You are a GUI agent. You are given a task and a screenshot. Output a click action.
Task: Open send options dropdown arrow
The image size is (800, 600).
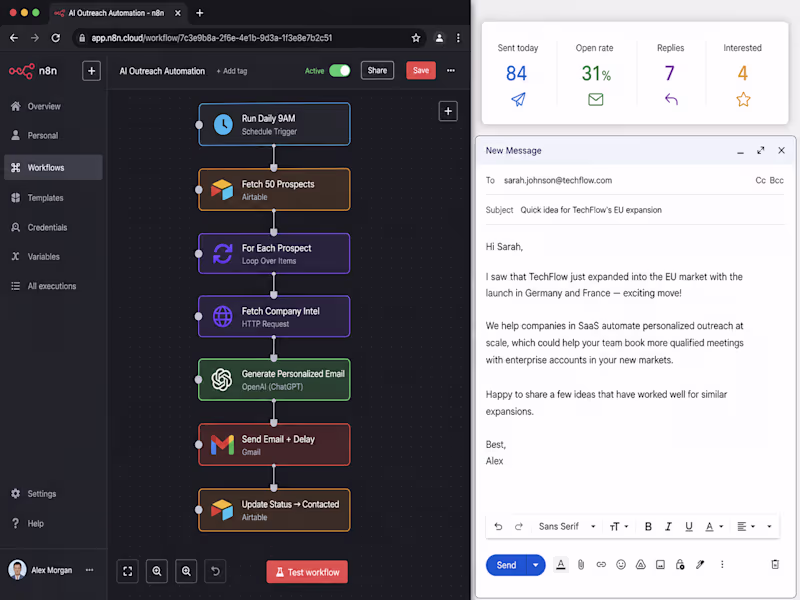coord(535,565)
